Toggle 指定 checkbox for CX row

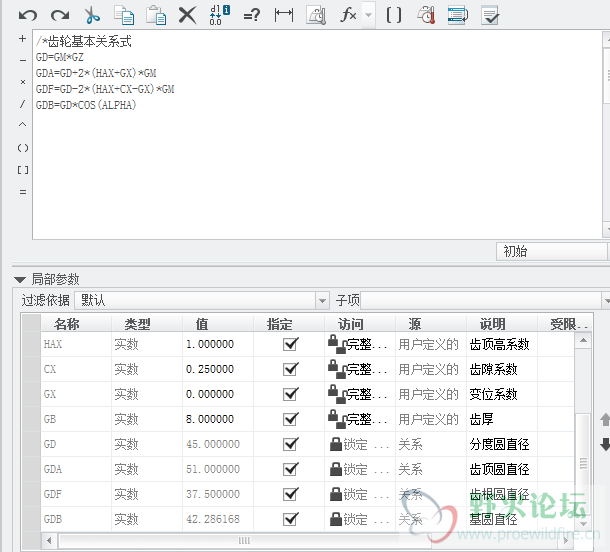pos(291,369)
